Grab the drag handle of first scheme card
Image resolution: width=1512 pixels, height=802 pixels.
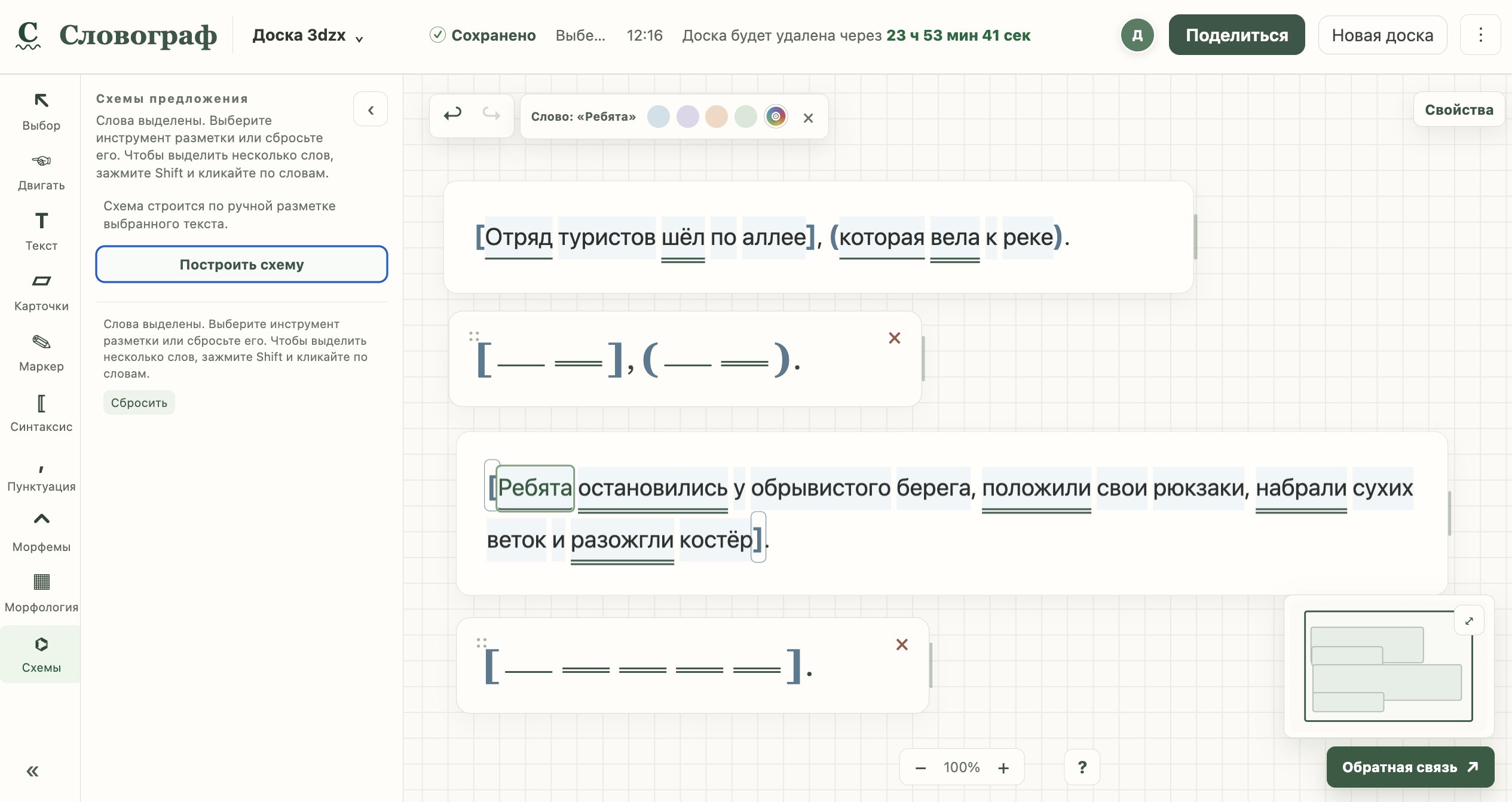coord(474,336)
